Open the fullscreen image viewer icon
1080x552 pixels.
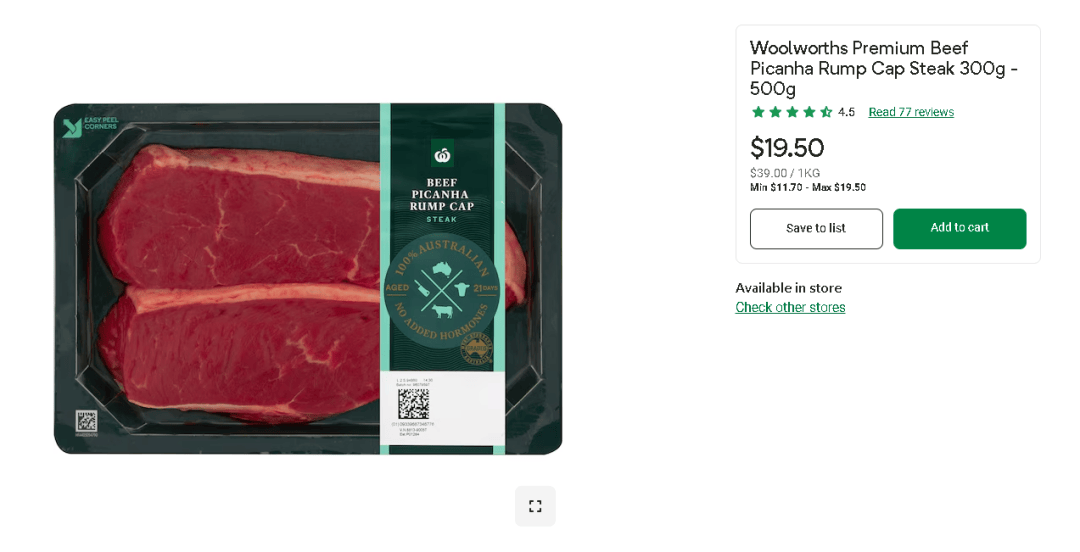click(535, 507)
